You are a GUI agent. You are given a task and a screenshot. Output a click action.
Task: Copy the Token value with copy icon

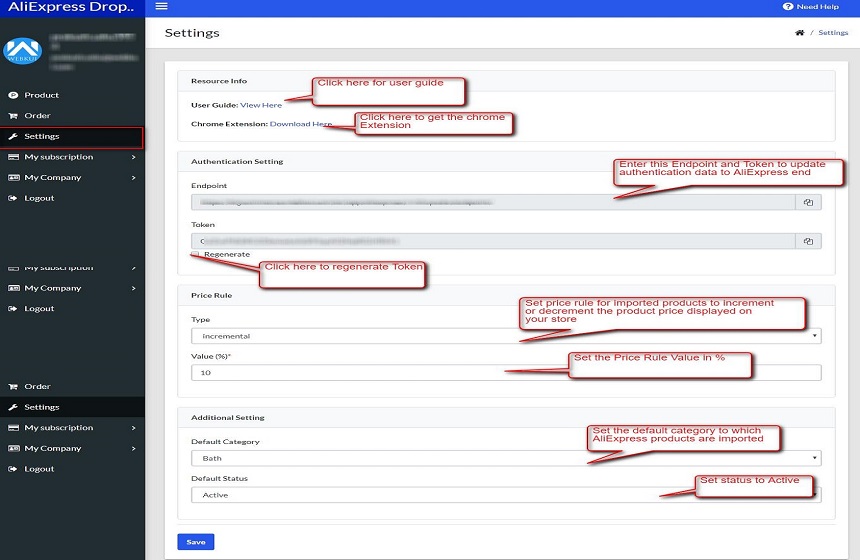pos(808,241)
